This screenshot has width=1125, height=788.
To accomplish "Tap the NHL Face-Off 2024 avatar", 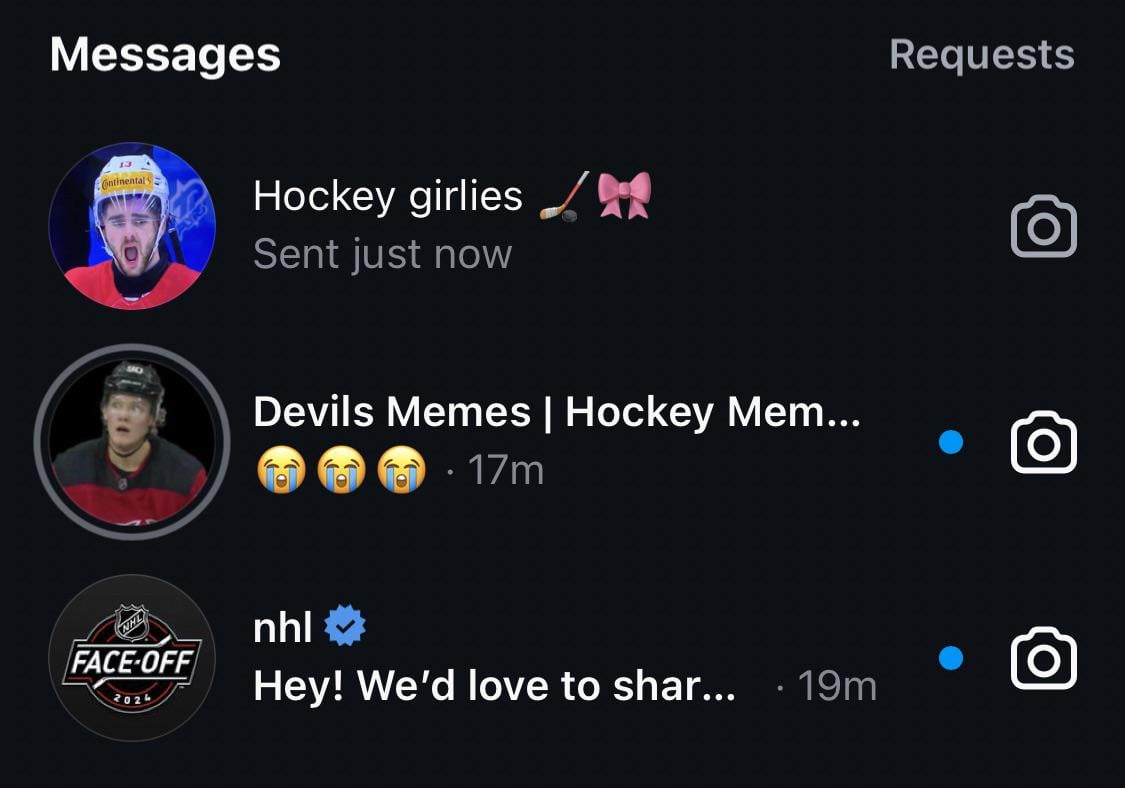I will click(132, 658).
